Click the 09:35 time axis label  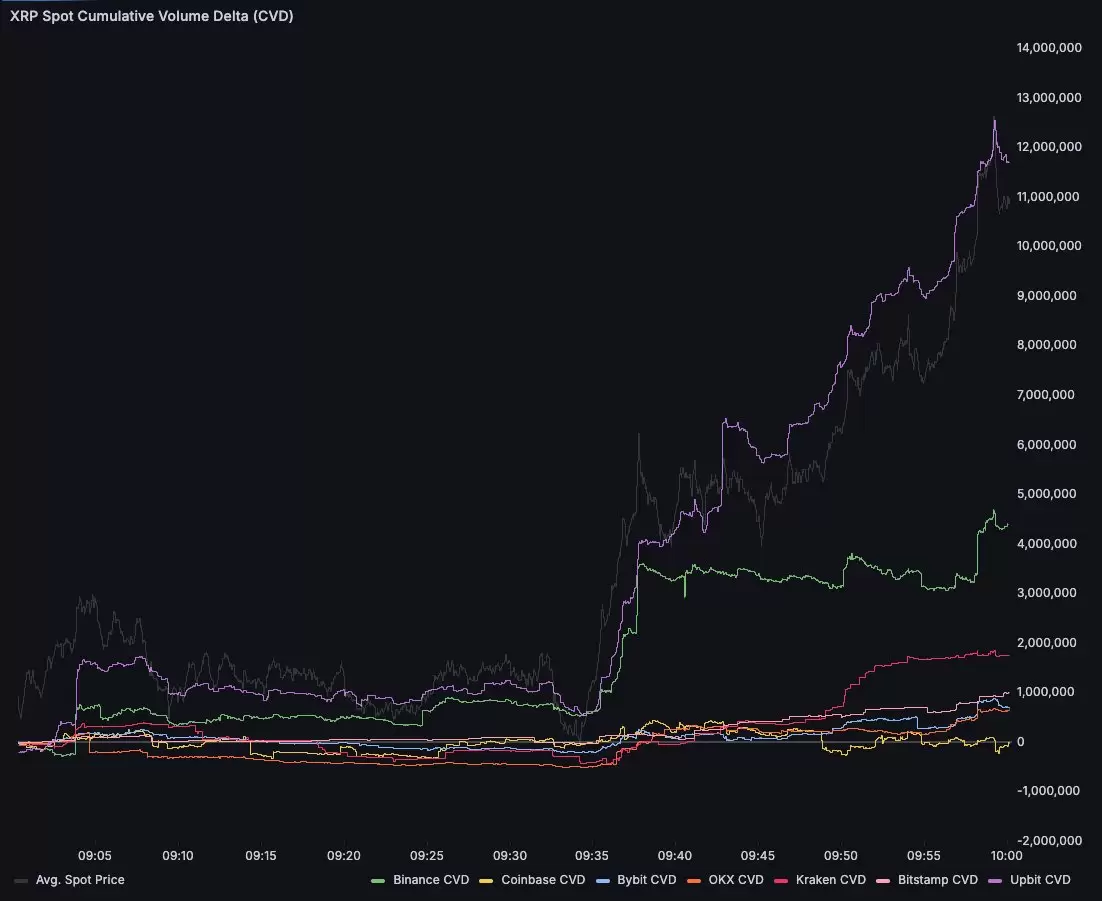592,856
